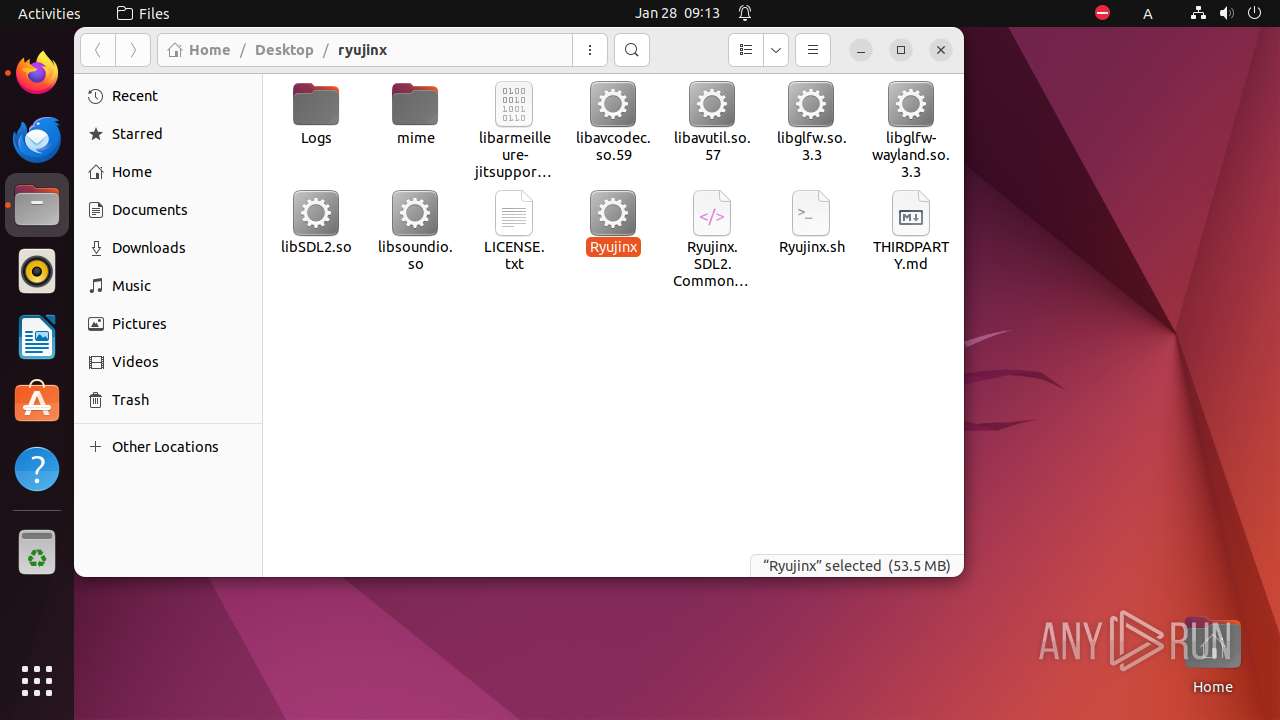Open the Logs folder
Viewport: 1280px width, 720px height.
(x=316, y=105)
